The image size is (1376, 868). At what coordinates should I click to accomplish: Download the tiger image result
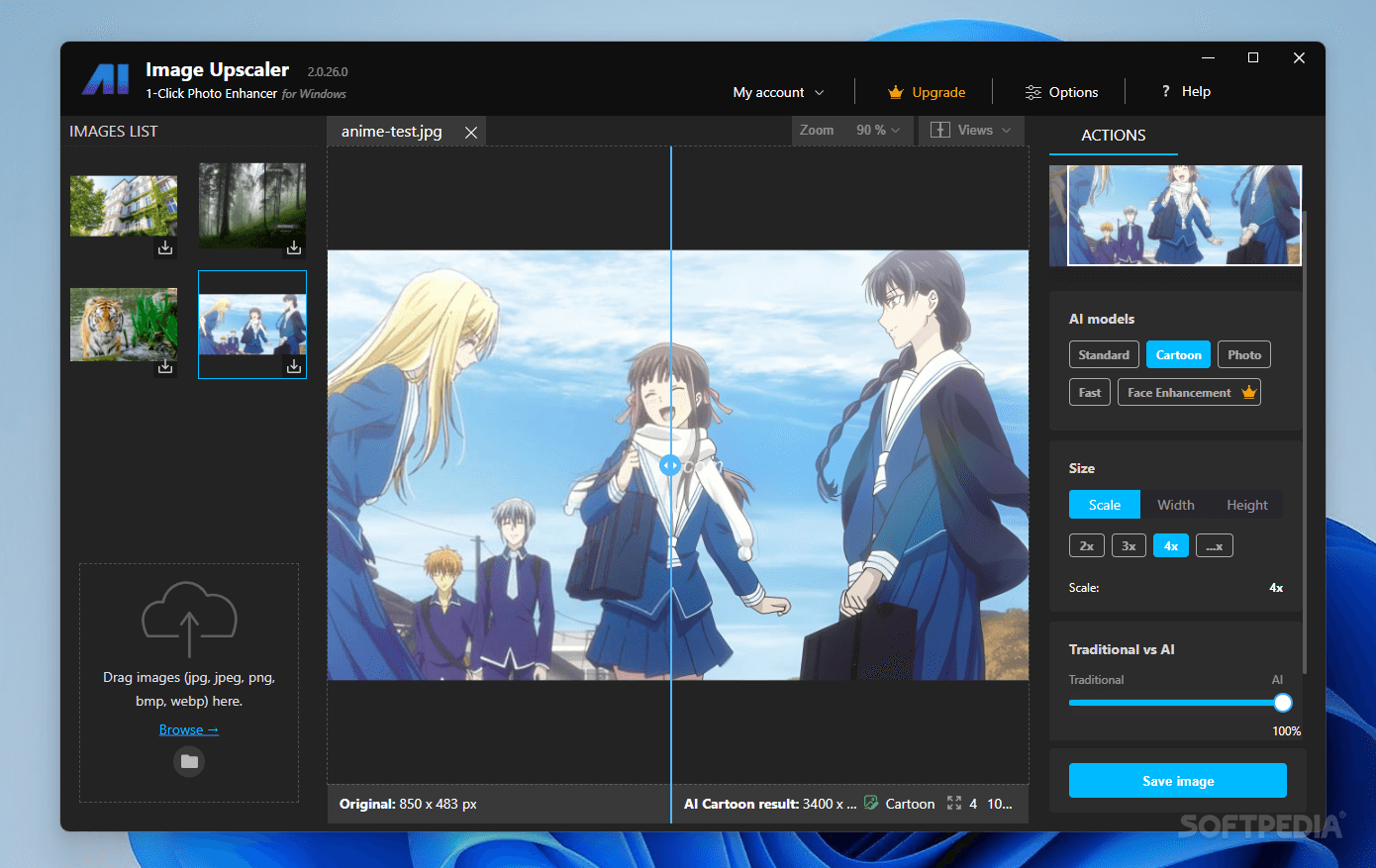[165, 367]
